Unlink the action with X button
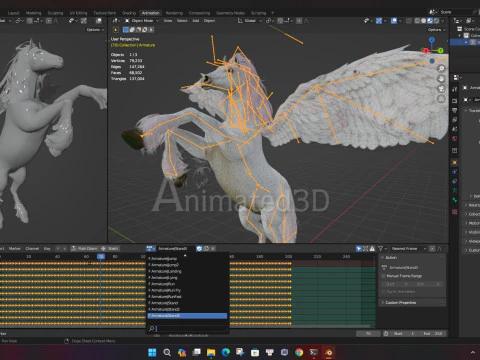 pyautogui.click(x=213, y=249)
